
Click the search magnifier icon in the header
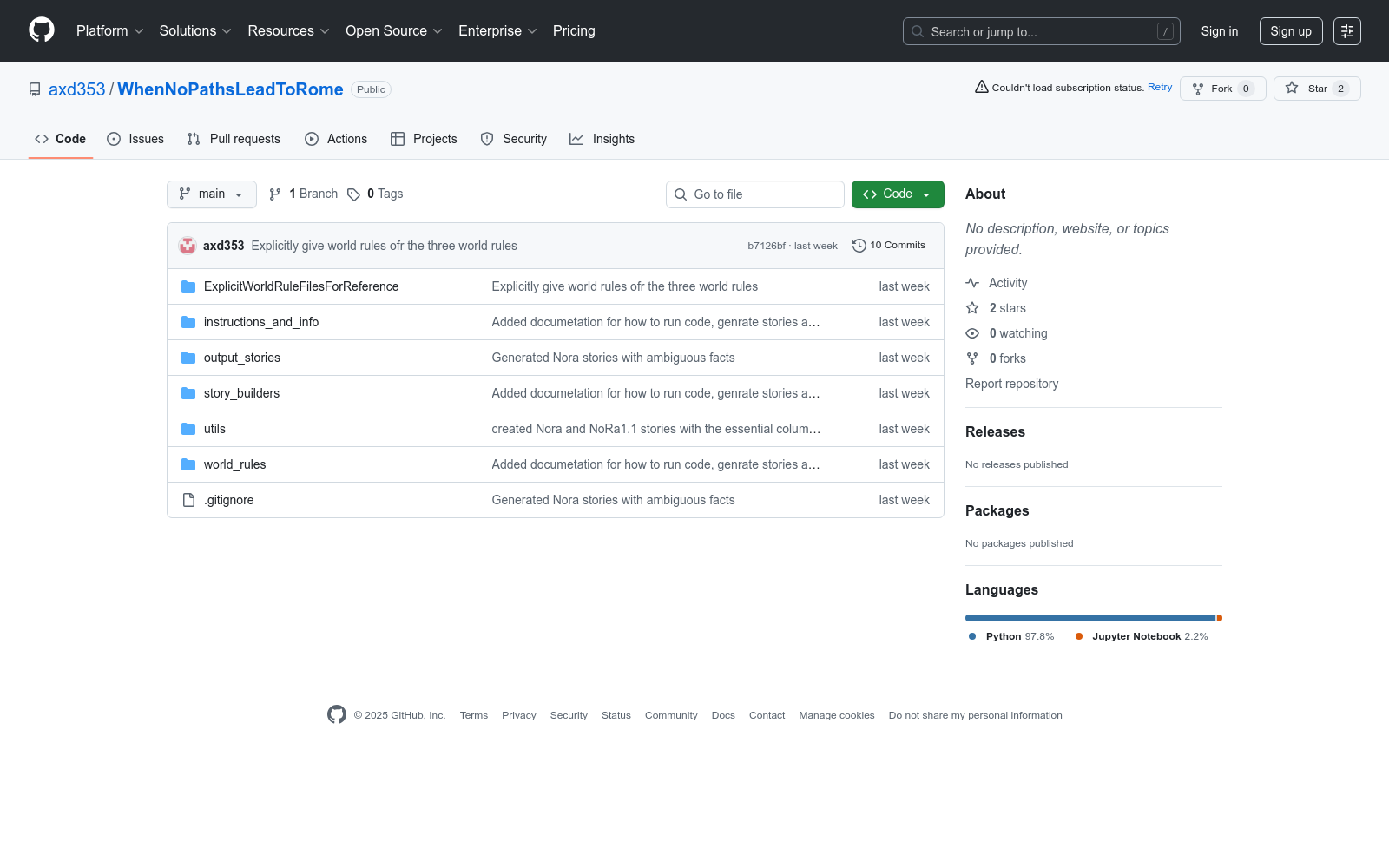point(918,31)
